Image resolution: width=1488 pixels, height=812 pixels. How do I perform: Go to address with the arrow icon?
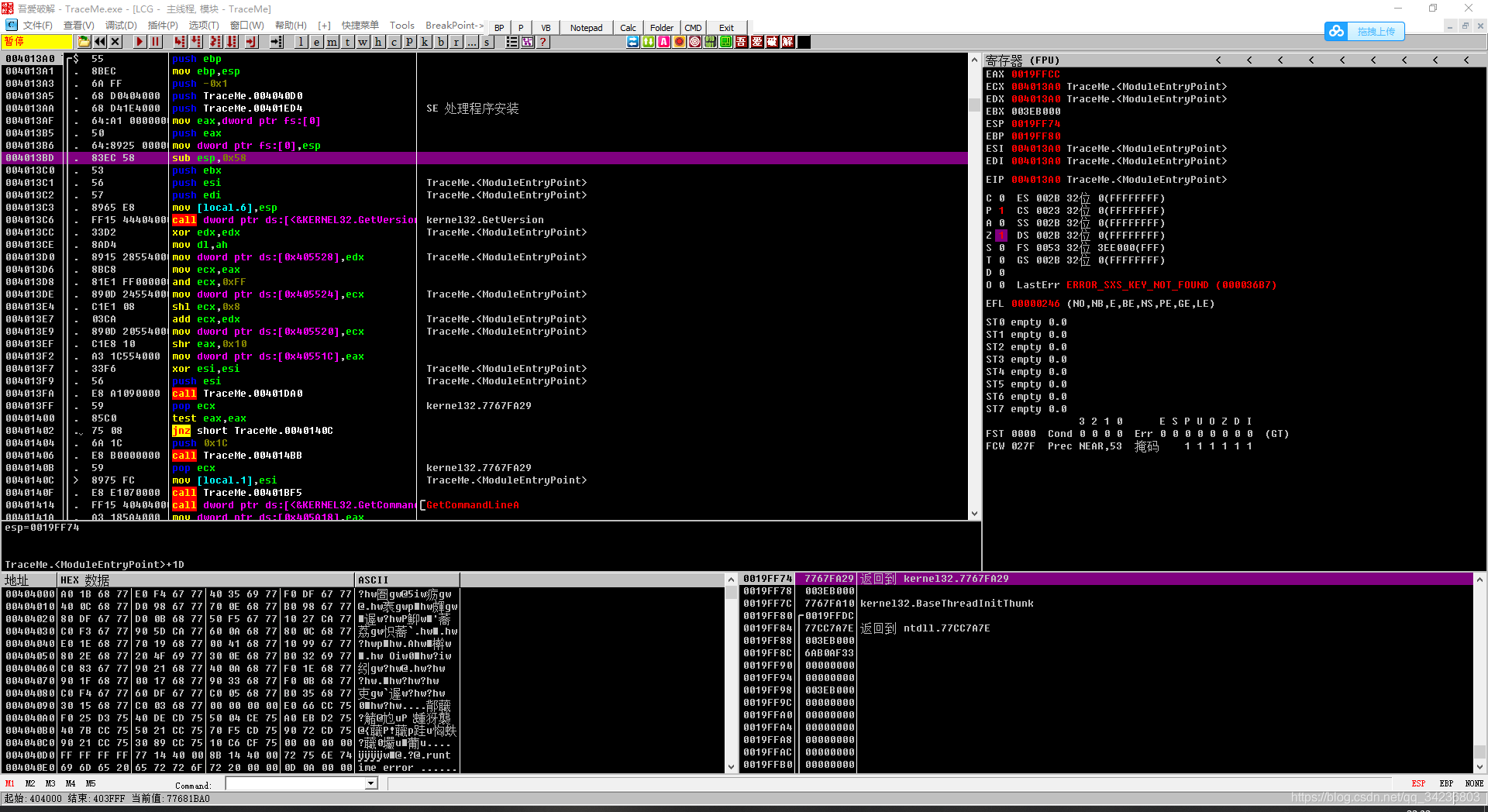[276, 42]
